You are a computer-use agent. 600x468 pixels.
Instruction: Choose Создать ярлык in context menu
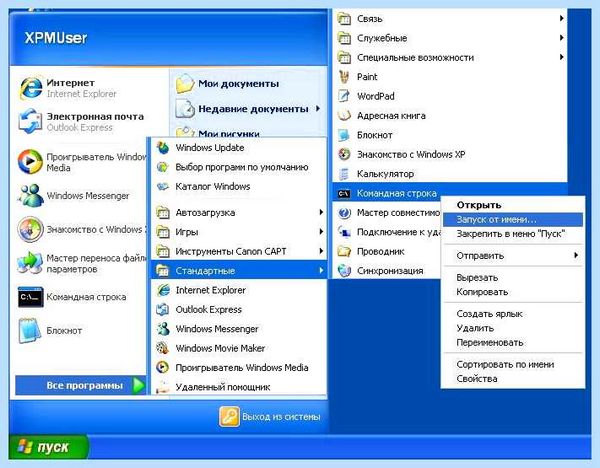point(513,314)
